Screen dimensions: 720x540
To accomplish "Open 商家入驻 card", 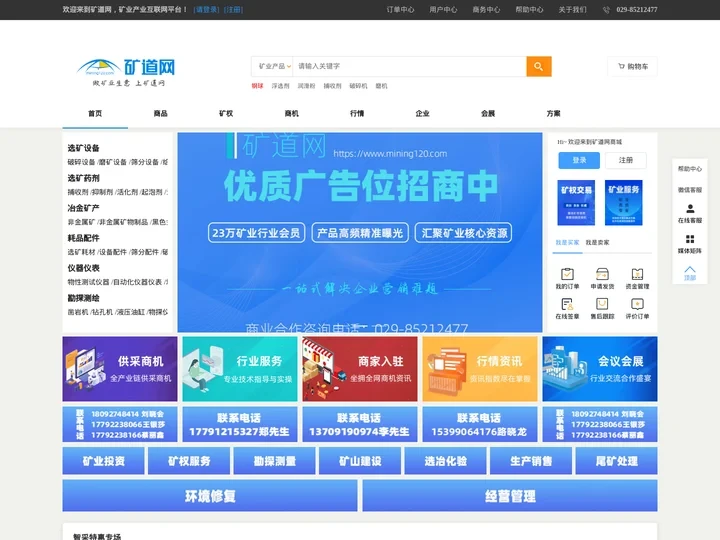I will pos(360,369).
